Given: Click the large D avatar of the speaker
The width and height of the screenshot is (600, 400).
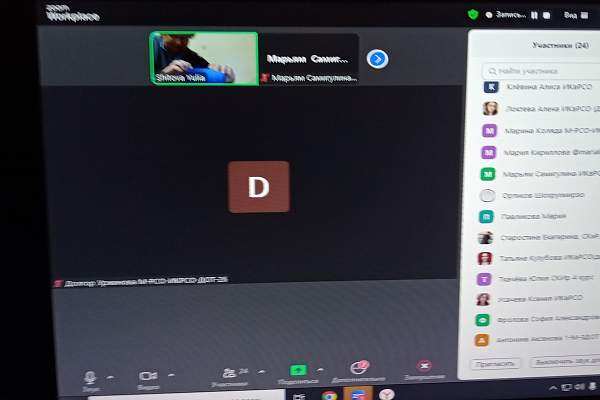Looking at the screenshot, I should 259,187.
